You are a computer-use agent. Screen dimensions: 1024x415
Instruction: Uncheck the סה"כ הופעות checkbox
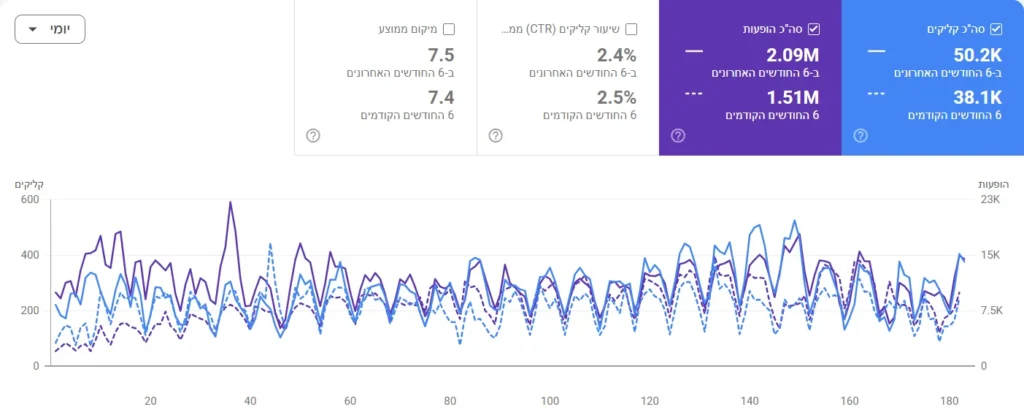click(x=814, y=29)
